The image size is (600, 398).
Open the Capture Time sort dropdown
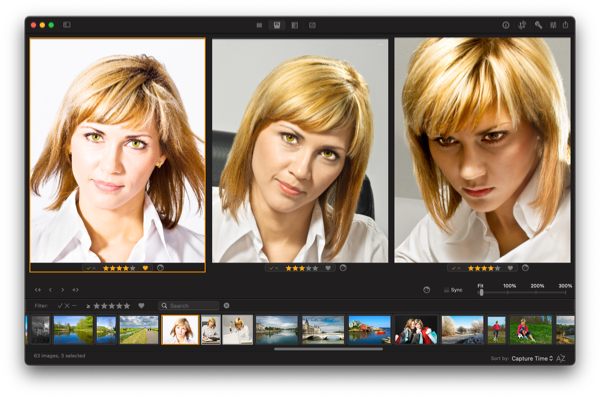(x=532, y=359)
